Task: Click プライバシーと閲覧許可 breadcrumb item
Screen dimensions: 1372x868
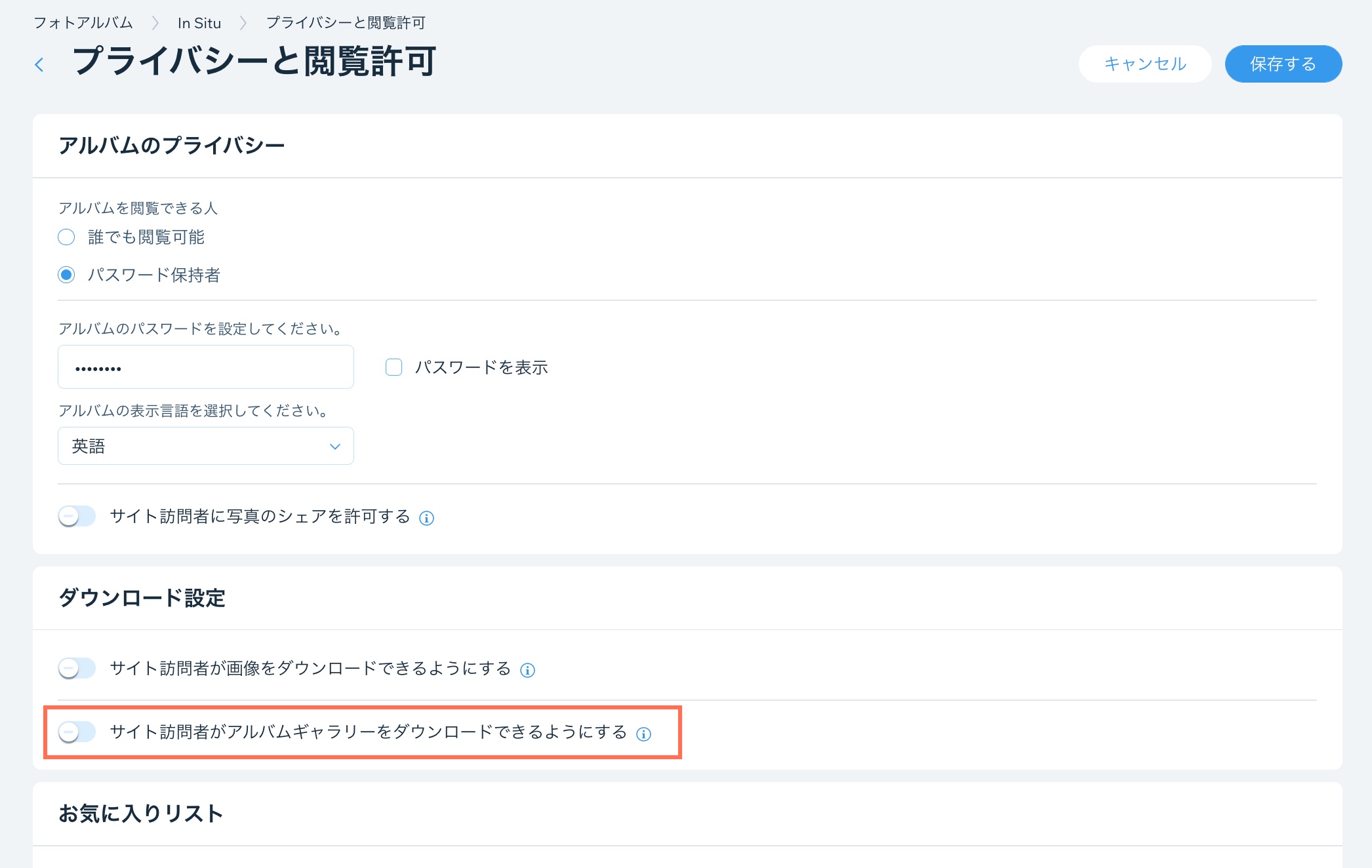Action: tap(346, 23)
